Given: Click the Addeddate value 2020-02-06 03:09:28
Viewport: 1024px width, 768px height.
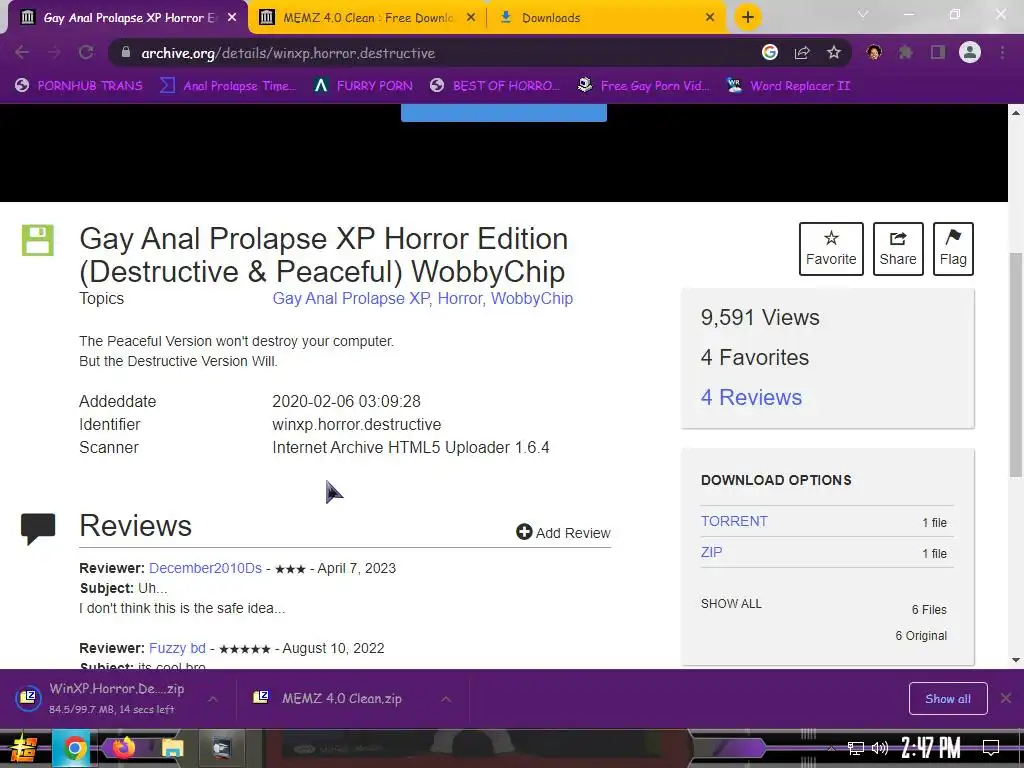Looking at the screenshot, I should 346,401.
